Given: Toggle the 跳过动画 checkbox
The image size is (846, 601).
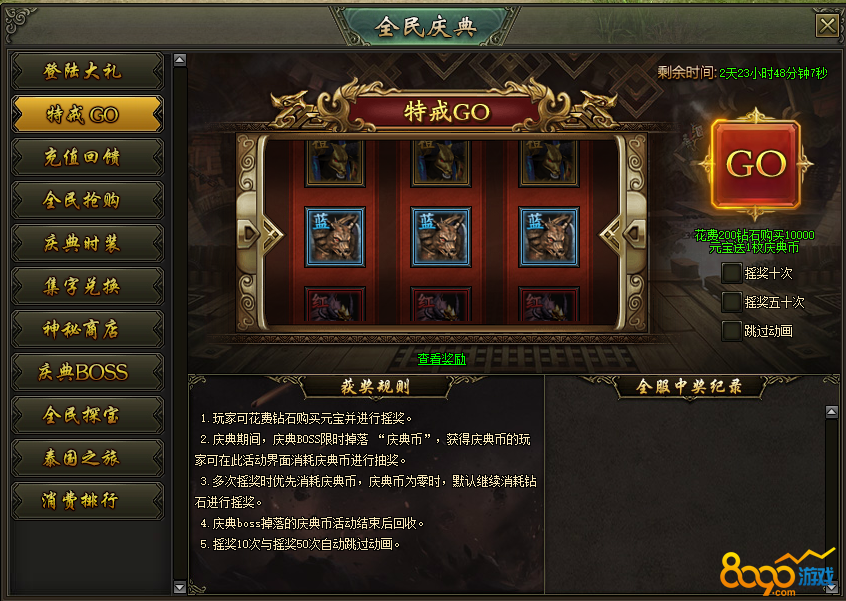Looking at the screenshot, I should (x=731, y=331).
